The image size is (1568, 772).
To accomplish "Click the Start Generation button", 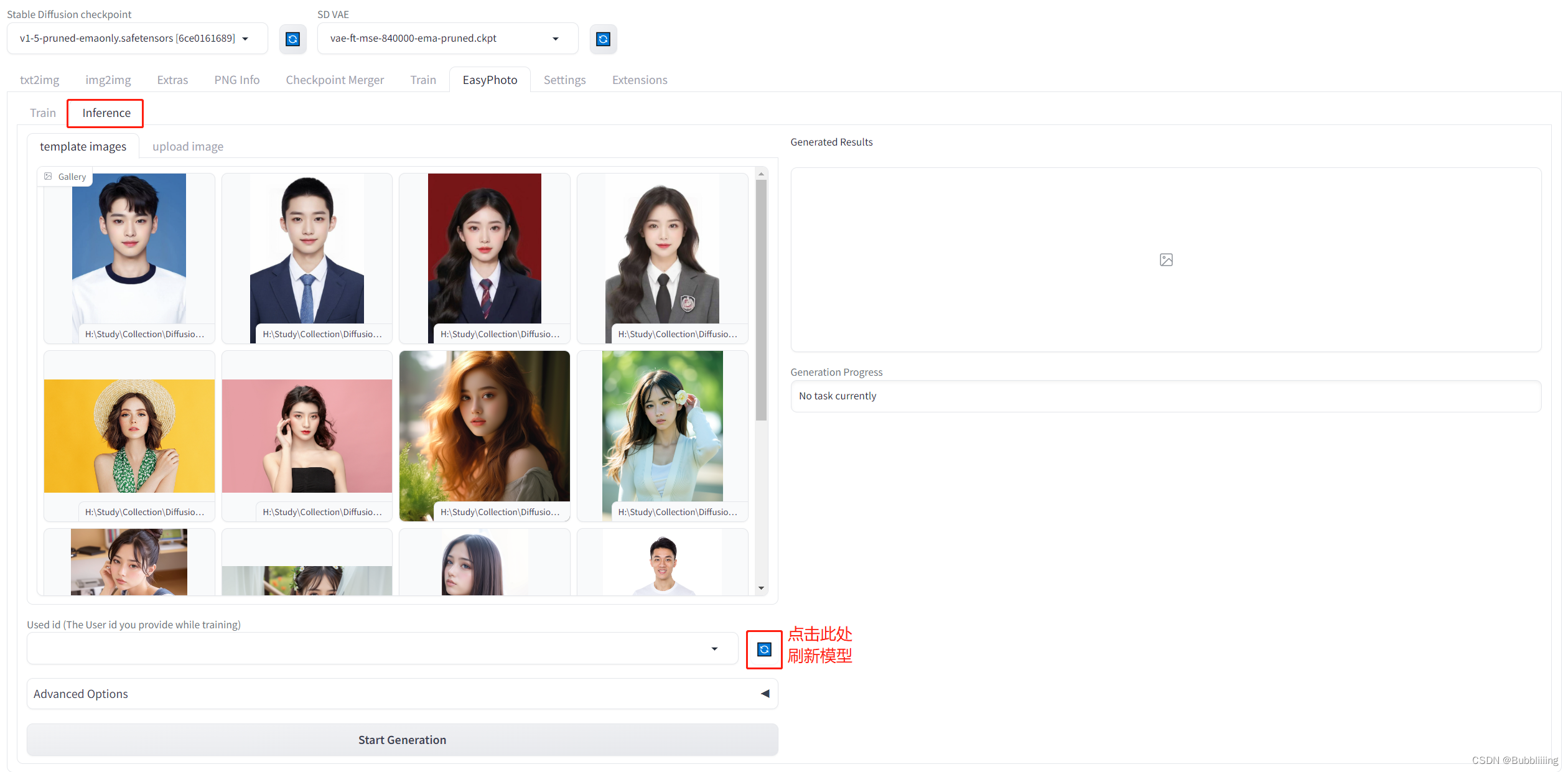I will (x=401, y=740).
